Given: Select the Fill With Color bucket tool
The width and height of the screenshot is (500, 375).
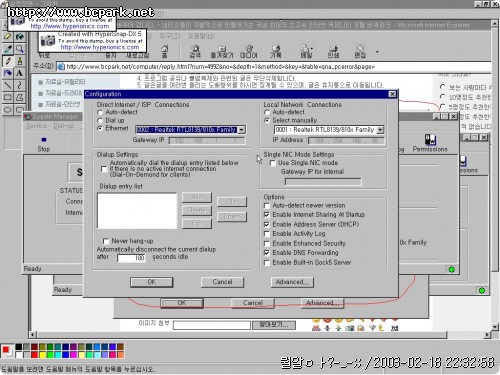Looking at the screenshot, I should click(20, 36).
